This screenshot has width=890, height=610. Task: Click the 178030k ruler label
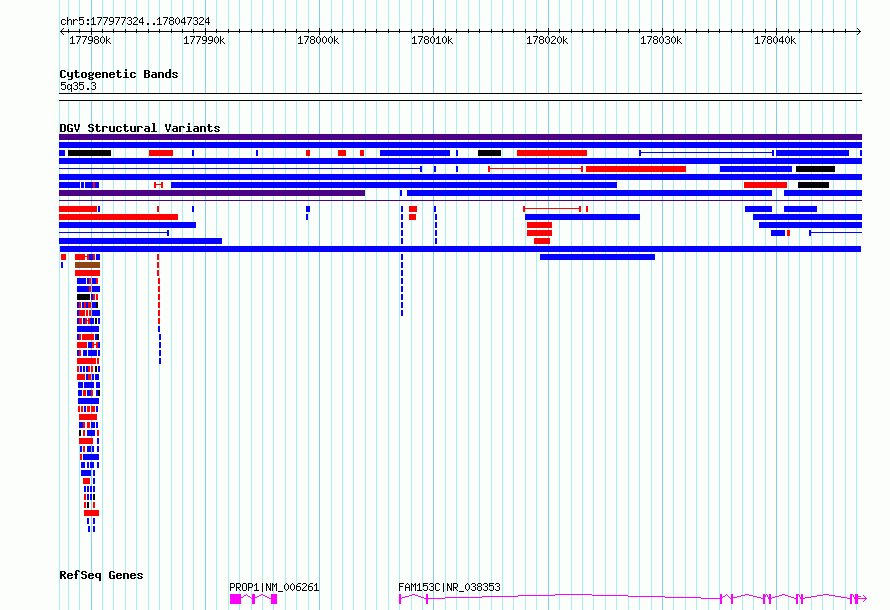click(x=661, y=40)
